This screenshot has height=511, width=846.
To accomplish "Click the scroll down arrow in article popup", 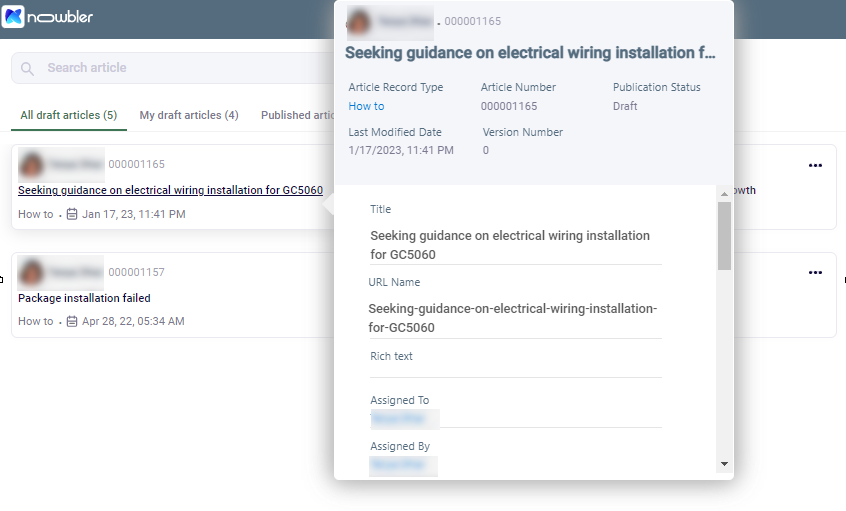I will coord(724,464).
